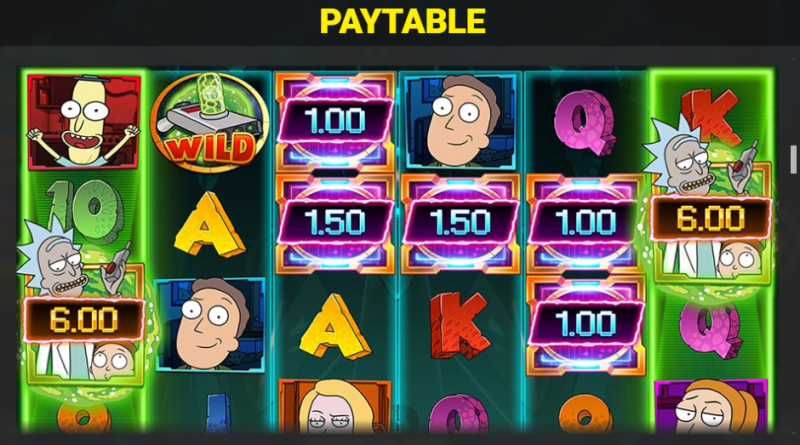Image resolution: width=800 pixels, height=445 pixels.
Task: Select the Mr. Poopybutthole symbol
Action: click(84, 121)
